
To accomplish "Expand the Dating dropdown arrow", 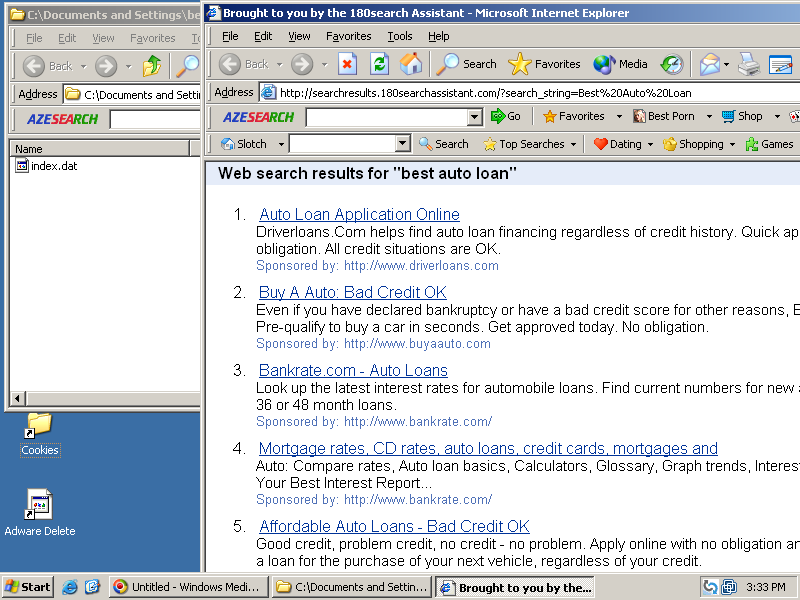I will tap(650, 144).
